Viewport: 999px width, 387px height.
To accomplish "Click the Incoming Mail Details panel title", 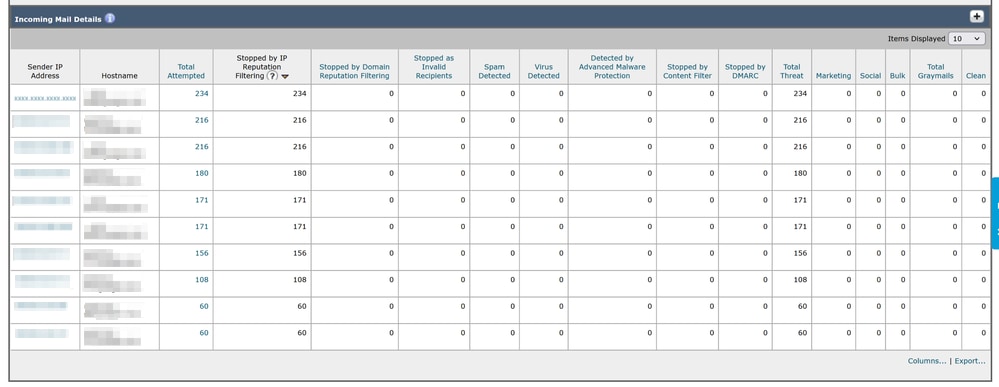I will (58, 19).
